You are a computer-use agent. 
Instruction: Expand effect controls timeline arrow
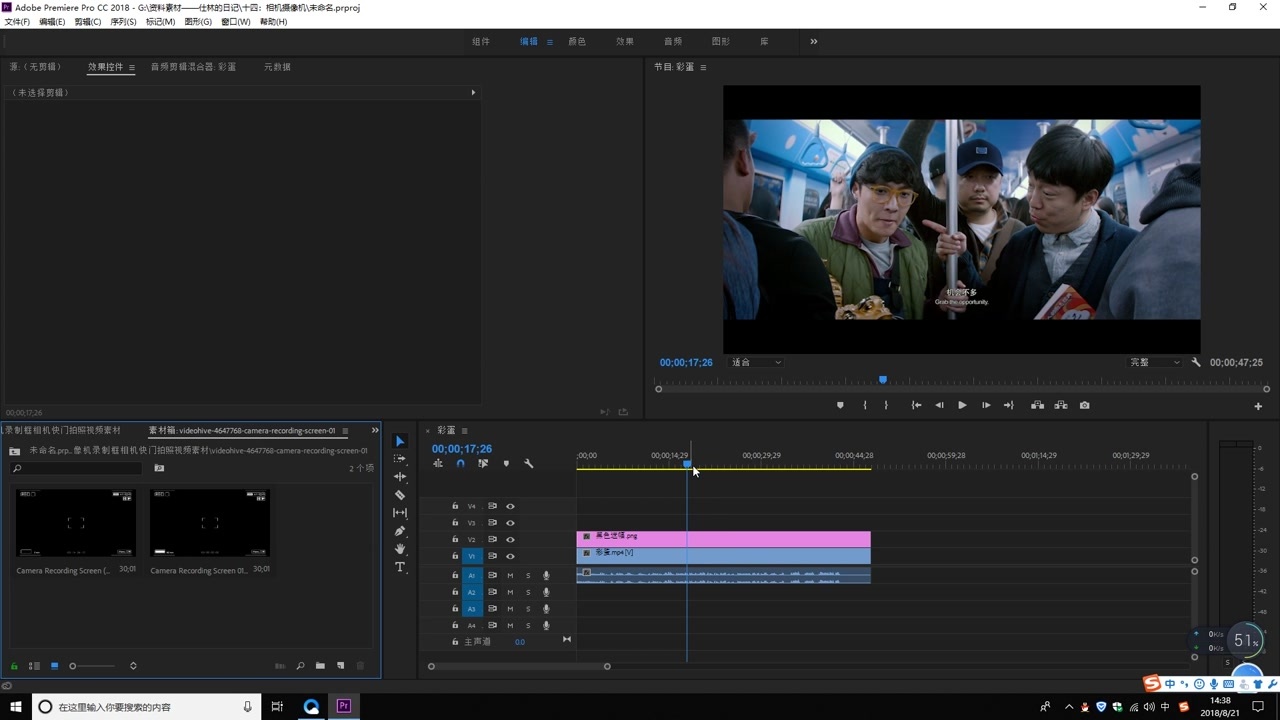point(473,92)
